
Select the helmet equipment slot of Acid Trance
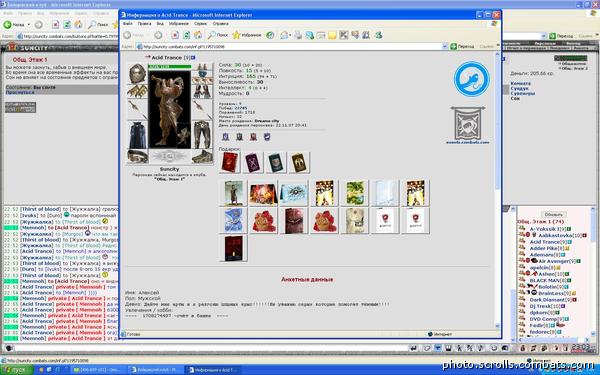coord(137,73)
